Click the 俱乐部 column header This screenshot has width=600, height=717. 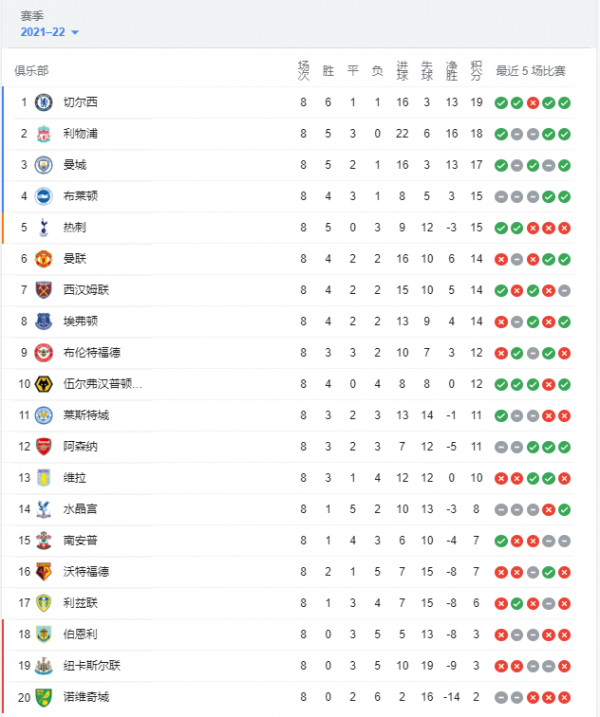point(31,71)
